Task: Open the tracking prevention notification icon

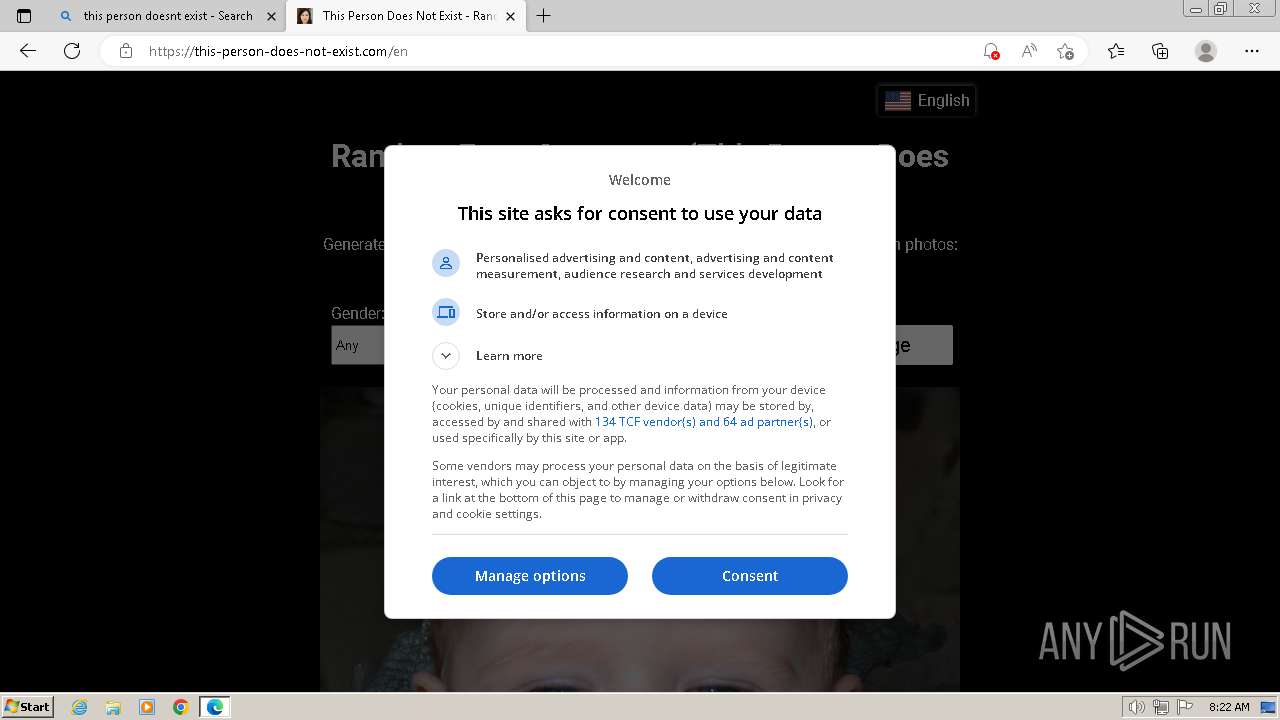Action: 990,51
